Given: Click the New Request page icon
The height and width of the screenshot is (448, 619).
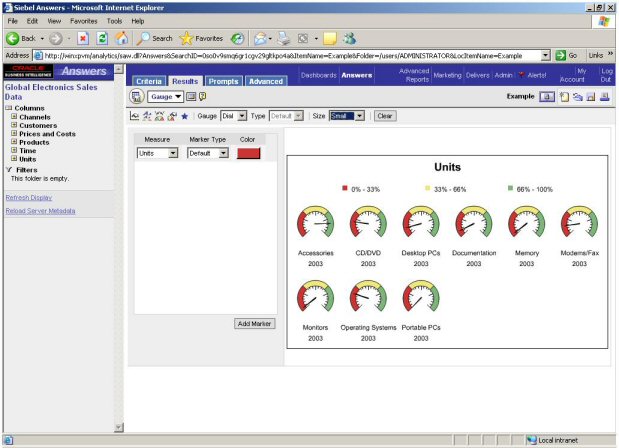Looking at the screenshot, I should pyautogui.click(x=565, y=96).
